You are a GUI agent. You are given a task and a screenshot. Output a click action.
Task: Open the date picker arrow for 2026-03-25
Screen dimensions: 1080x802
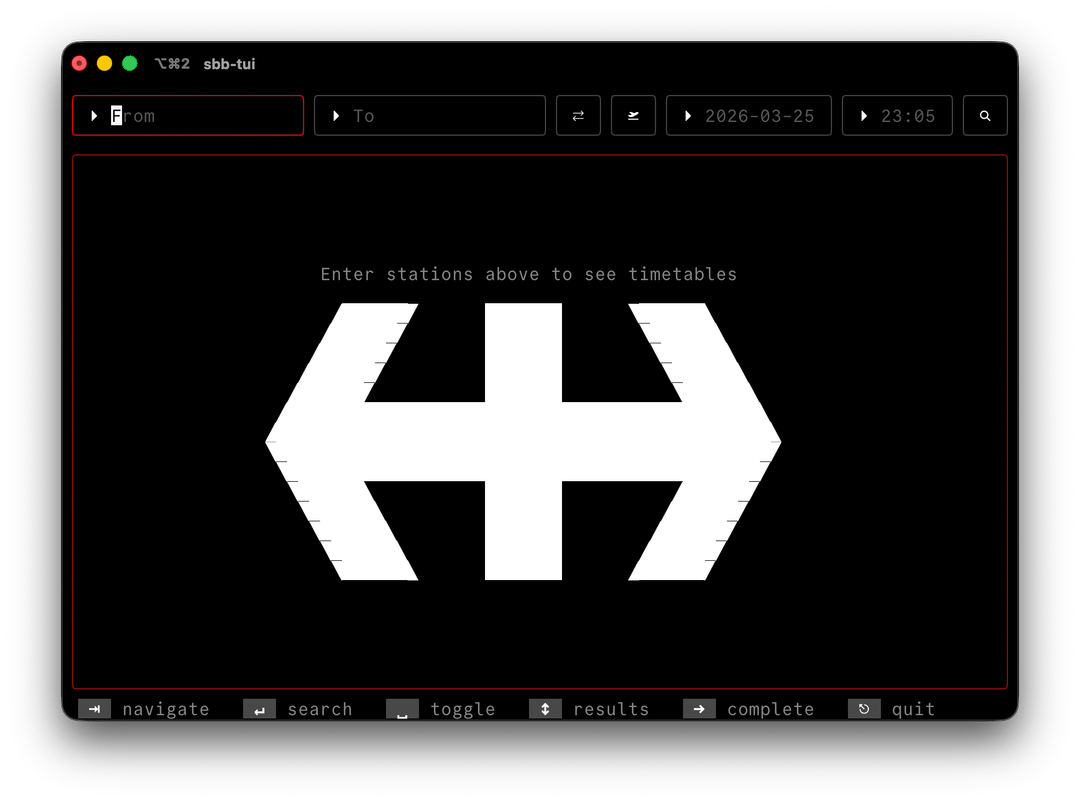688,116
